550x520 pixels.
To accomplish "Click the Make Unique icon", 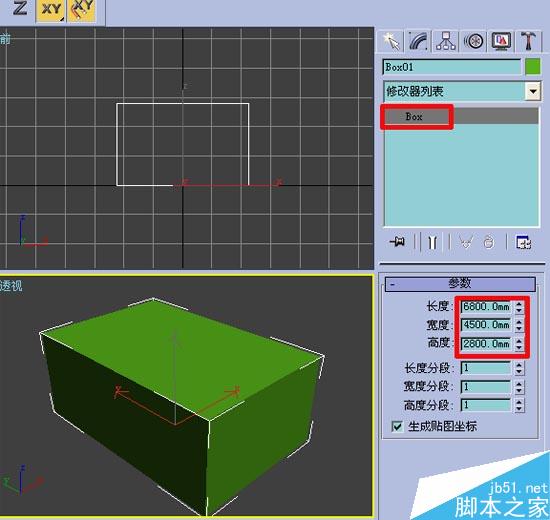I will coord(467,242).
